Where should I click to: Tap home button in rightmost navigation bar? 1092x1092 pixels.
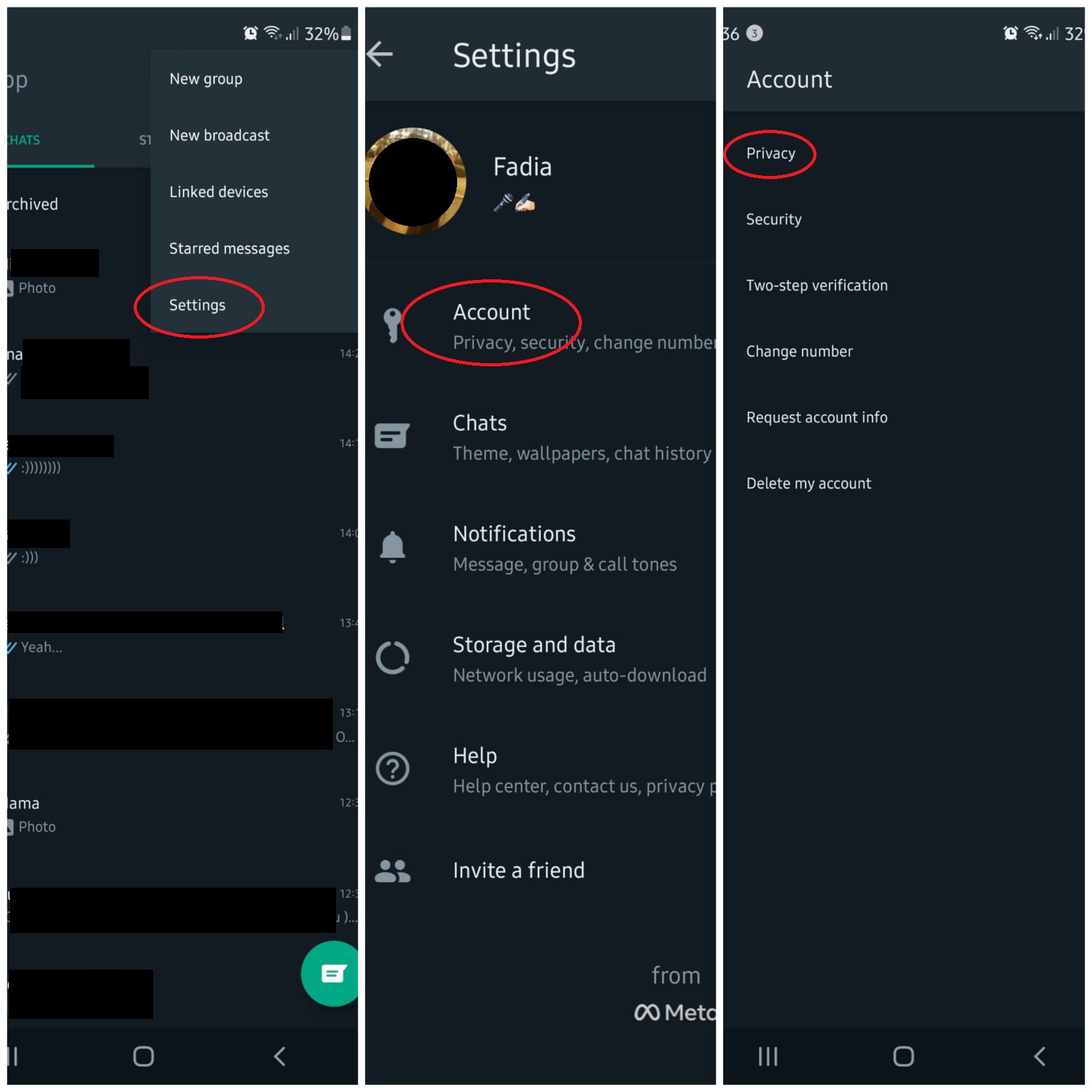[x=903, y=1056]
